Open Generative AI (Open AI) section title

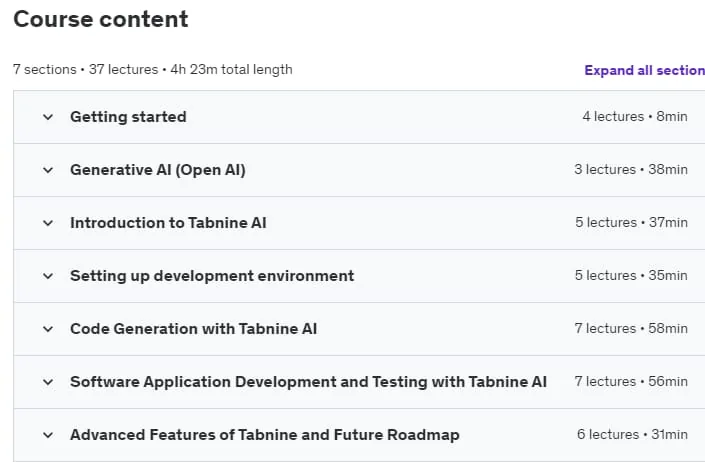[x=158, y=170]
